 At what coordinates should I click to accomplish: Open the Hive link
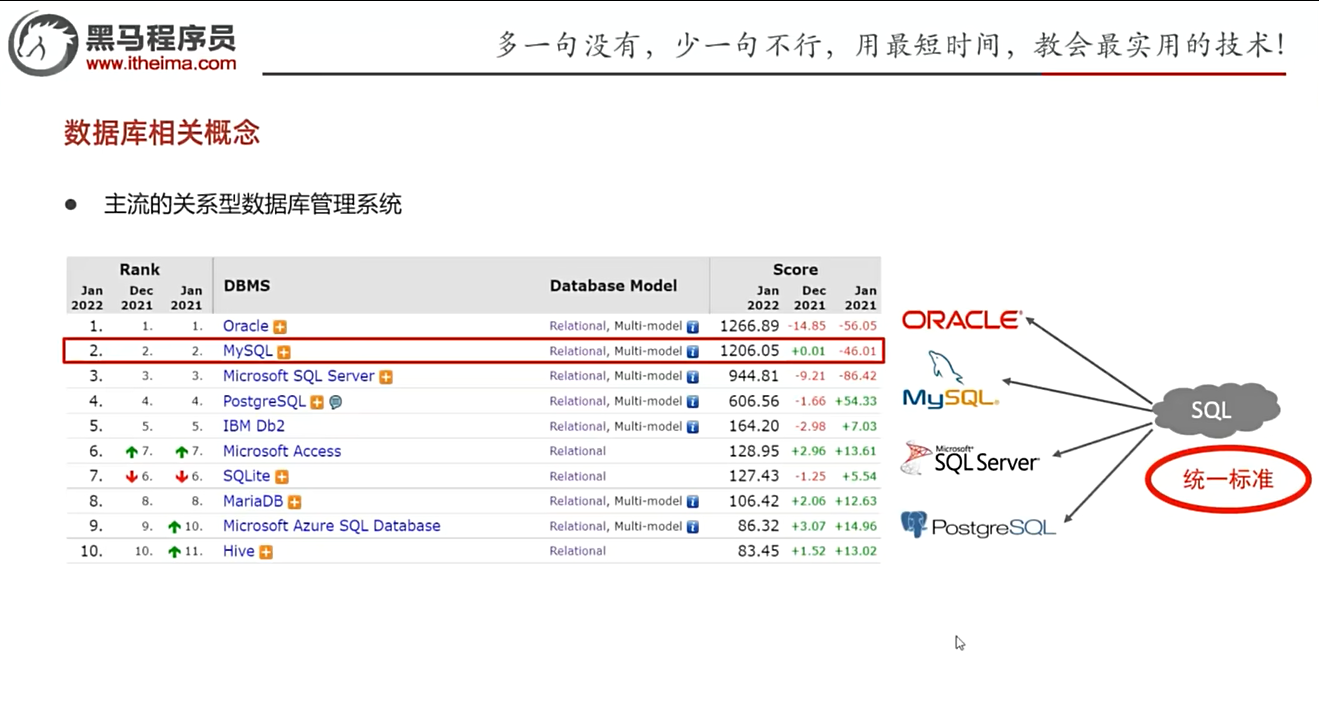[239, 551]
